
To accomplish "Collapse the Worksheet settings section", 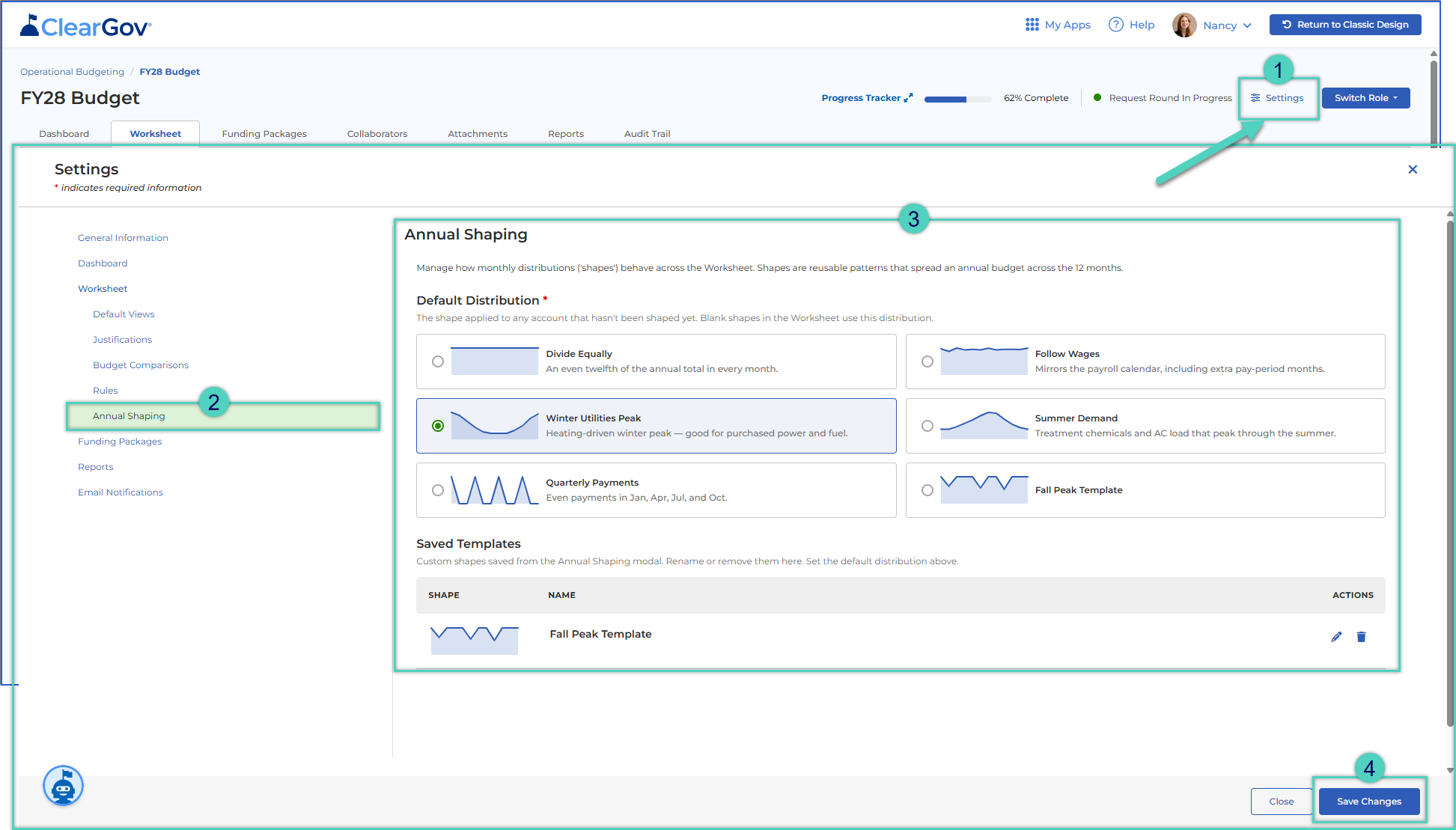I will click(x=103, y=289).
